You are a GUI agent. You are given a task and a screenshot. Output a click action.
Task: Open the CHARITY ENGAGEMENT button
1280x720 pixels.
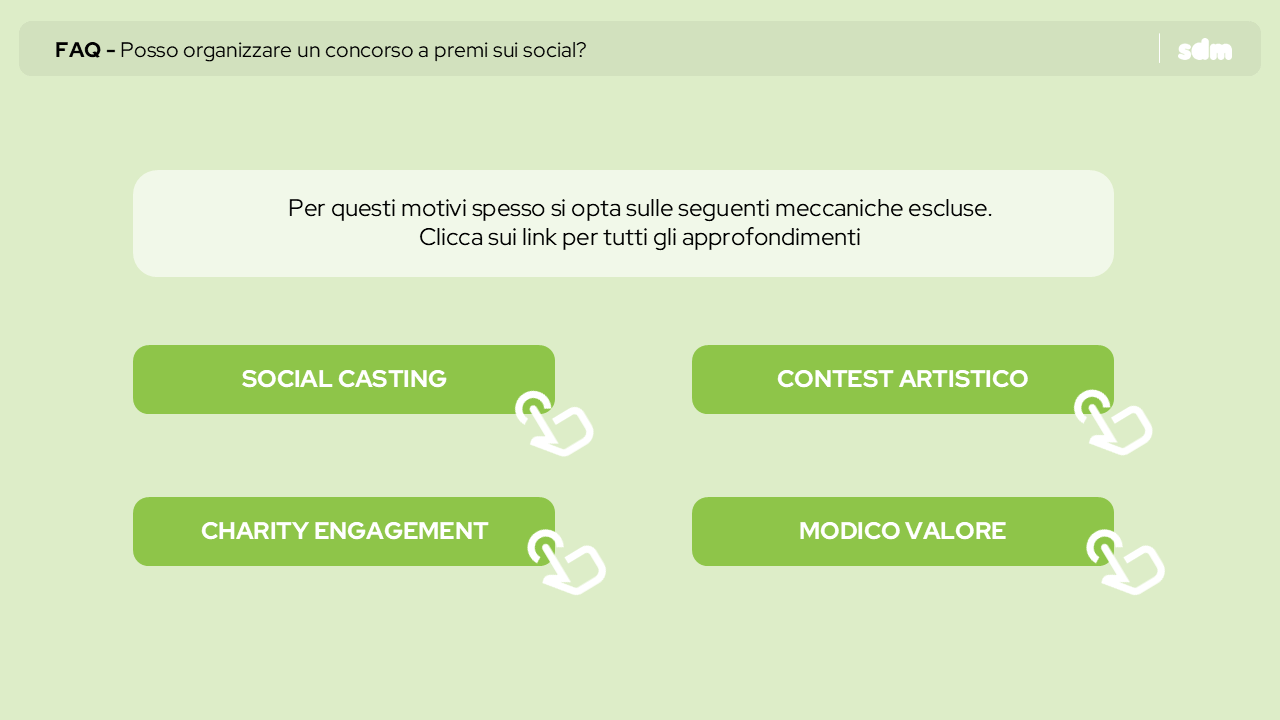click(344, 531)
